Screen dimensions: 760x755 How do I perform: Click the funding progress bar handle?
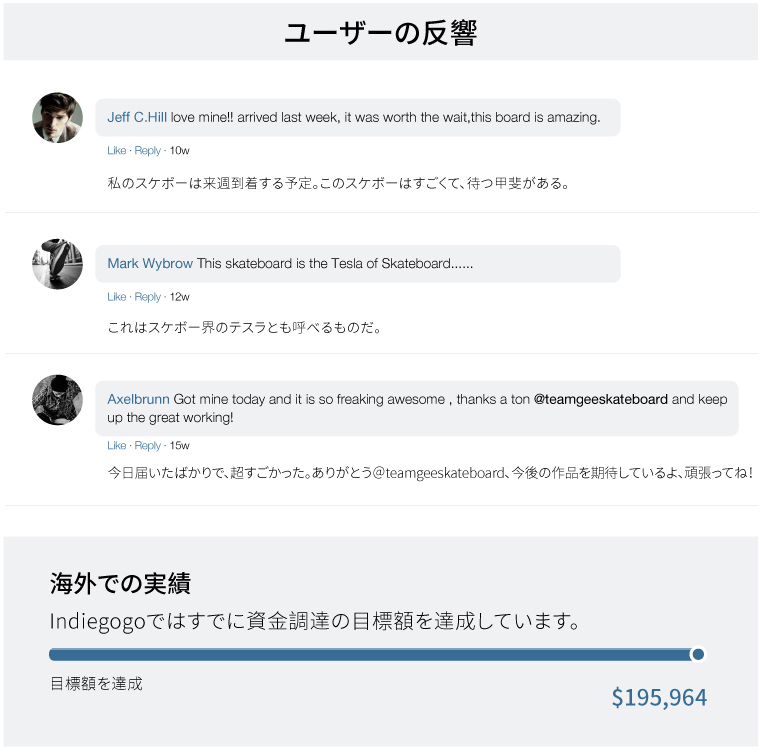pyautogui.click(x=698, y=654)
